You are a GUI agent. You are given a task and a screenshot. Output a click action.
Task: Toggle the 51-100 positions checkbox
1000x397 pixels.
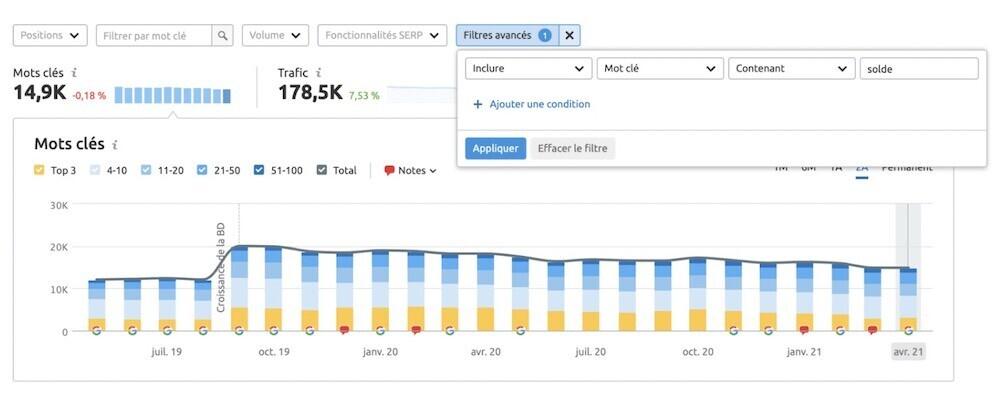pos(259,170)
